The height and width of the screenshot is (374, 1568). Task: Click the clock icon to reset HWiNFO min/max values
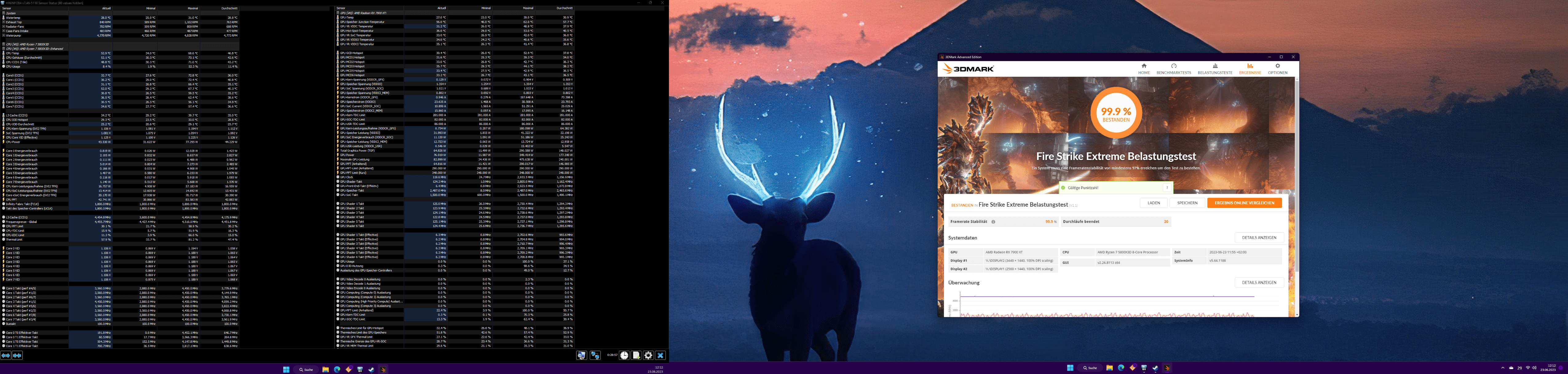(624, 356)
